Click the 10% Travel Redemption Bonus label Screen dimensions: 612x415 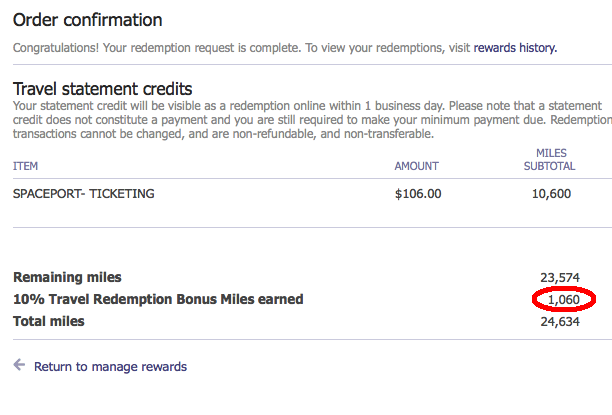pos(158,299)
